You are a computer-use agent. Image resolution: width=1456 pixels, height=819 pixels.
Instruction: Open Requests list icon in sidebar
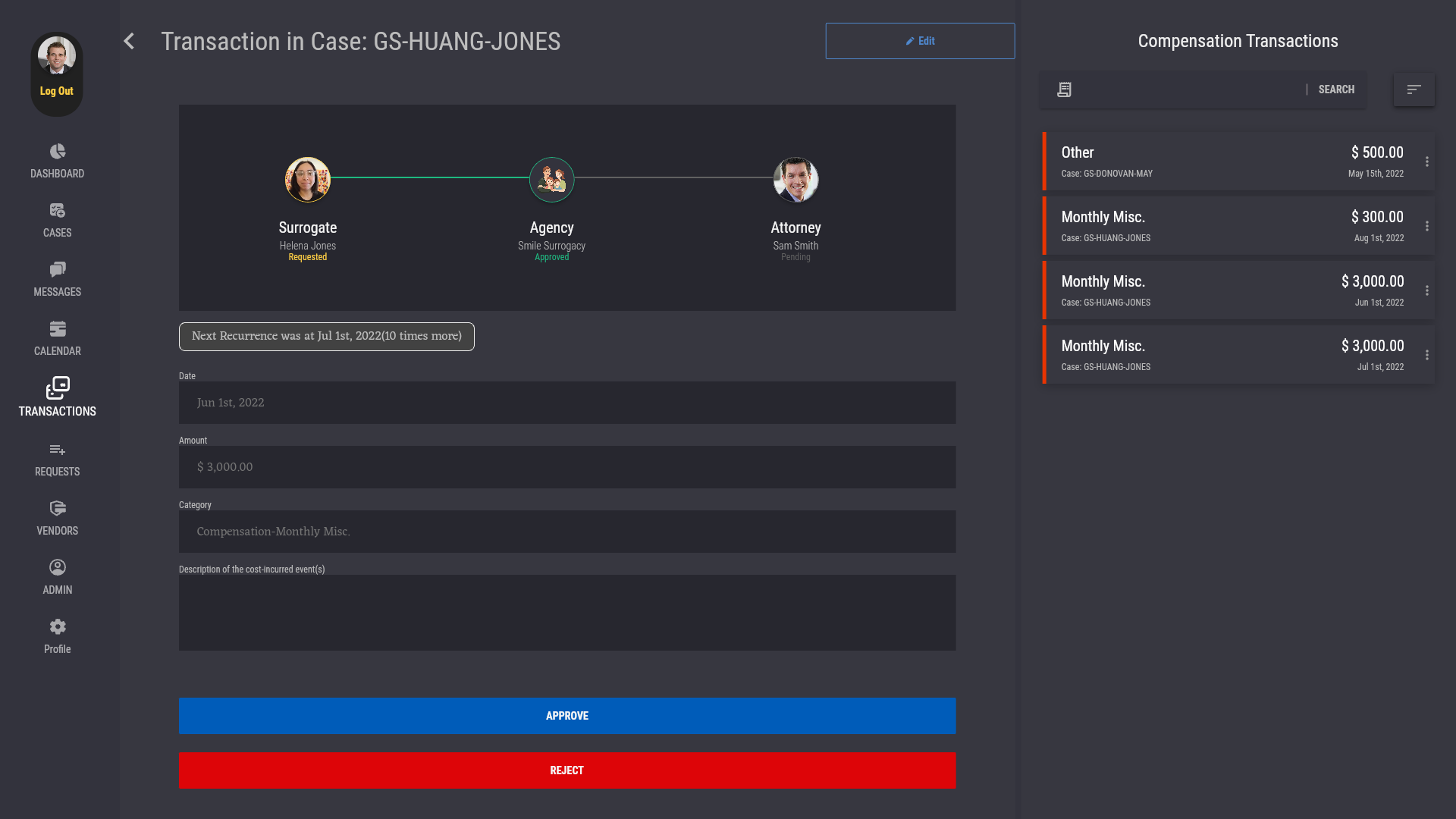pyautogui.click(x=58, y=450)
